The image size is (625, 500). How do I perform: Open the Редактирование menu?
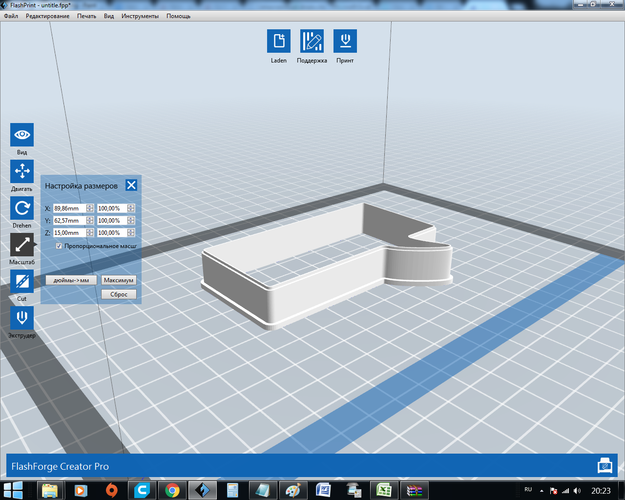click(47, 16)
